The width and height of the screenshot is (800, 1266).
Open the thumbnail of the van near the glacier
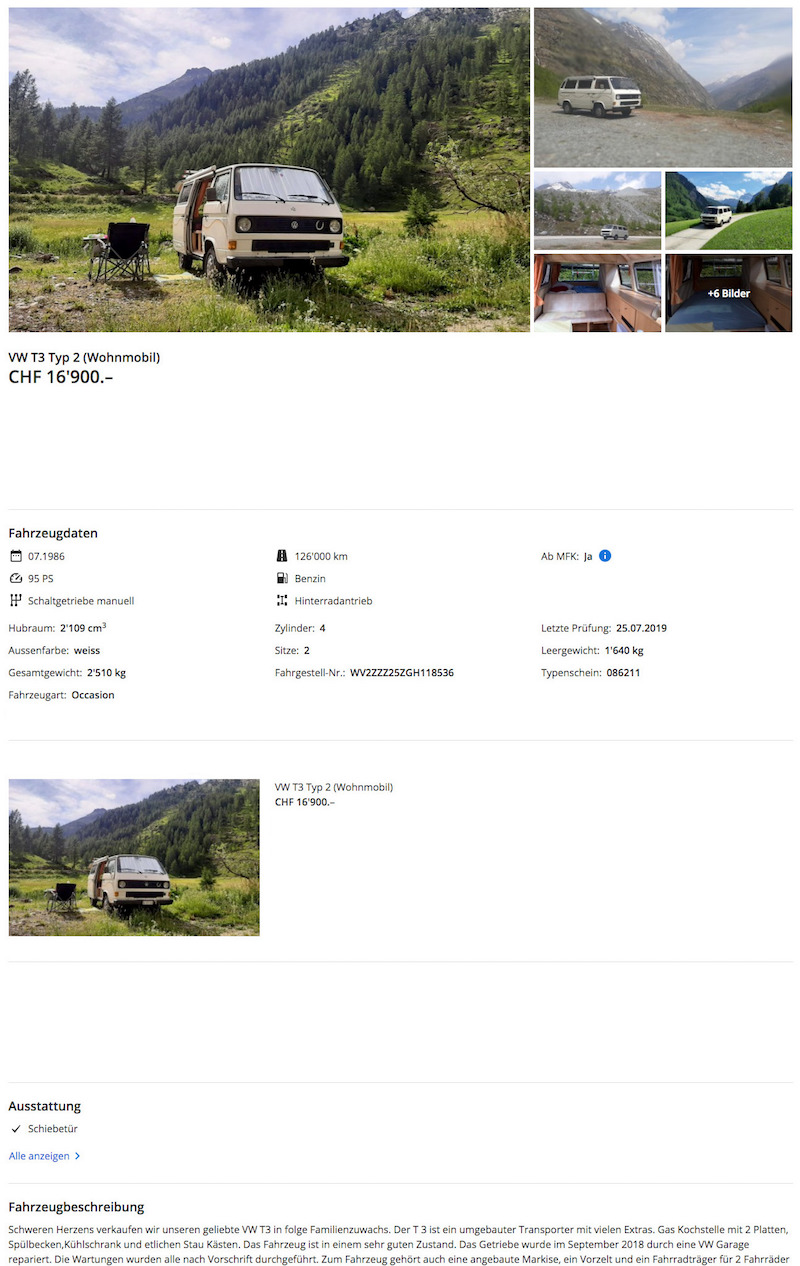[x=597, y=210]
